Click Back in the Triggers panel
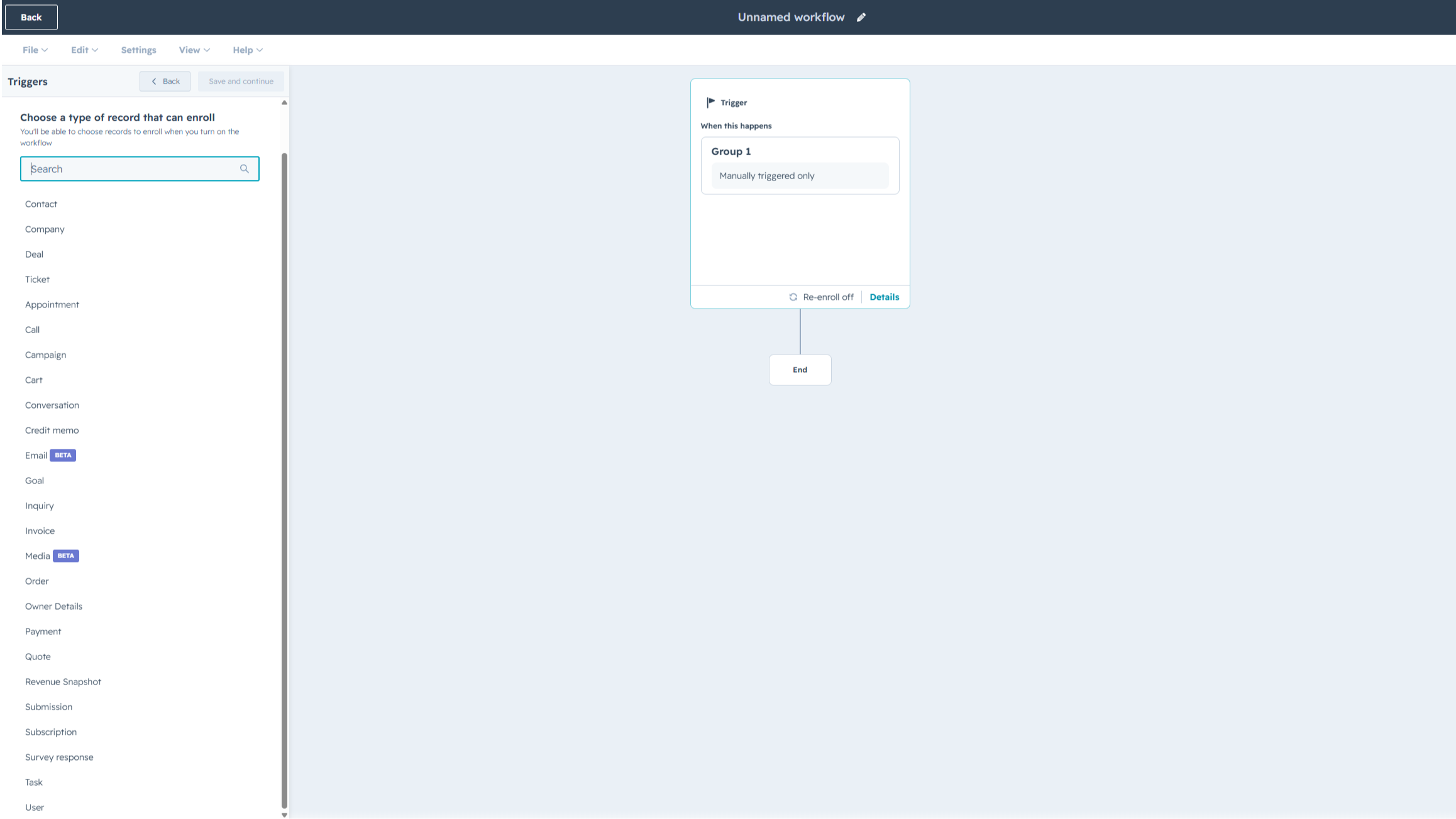This screenshot has height=819, width=1456. coord(165,81)
